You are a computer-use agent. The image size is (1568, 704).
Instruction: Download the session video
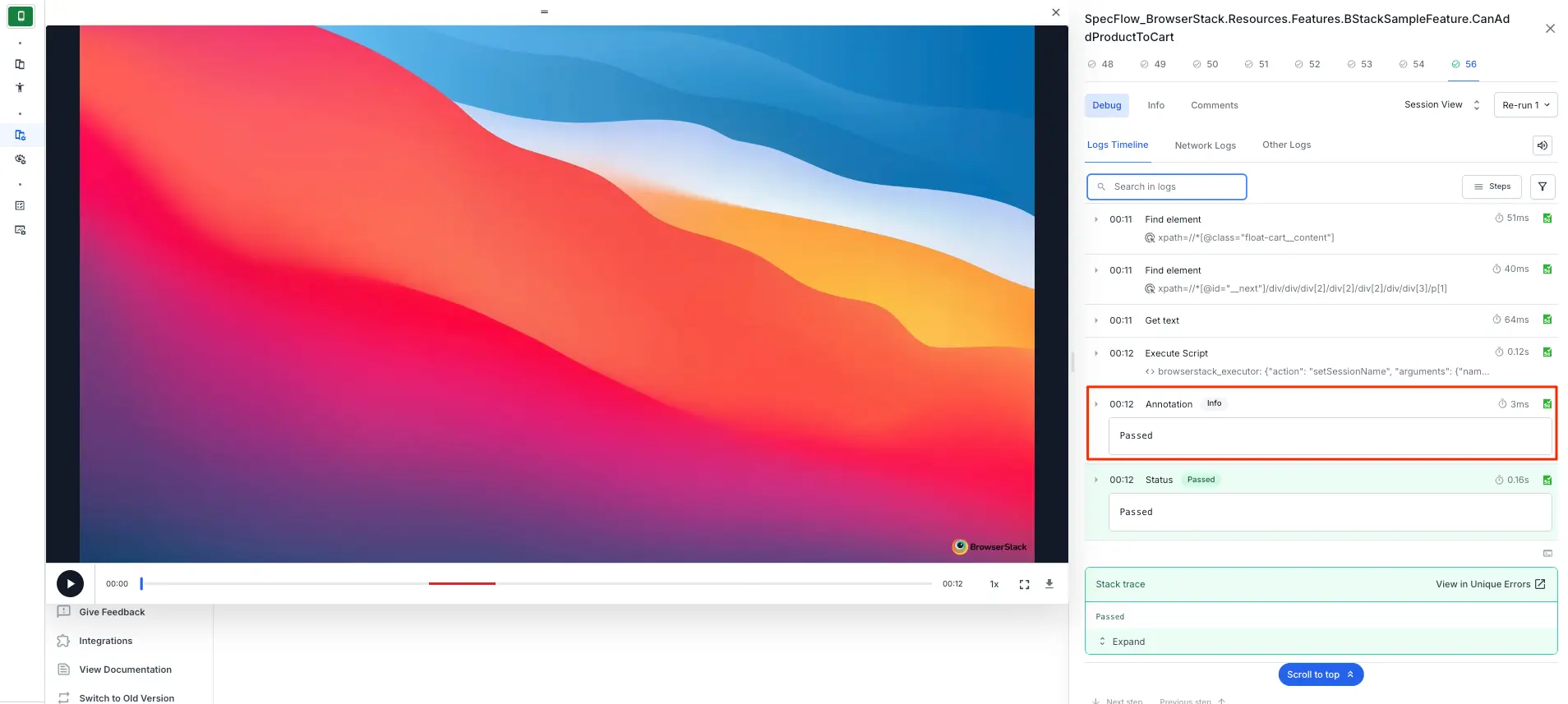click(1049, 584)
